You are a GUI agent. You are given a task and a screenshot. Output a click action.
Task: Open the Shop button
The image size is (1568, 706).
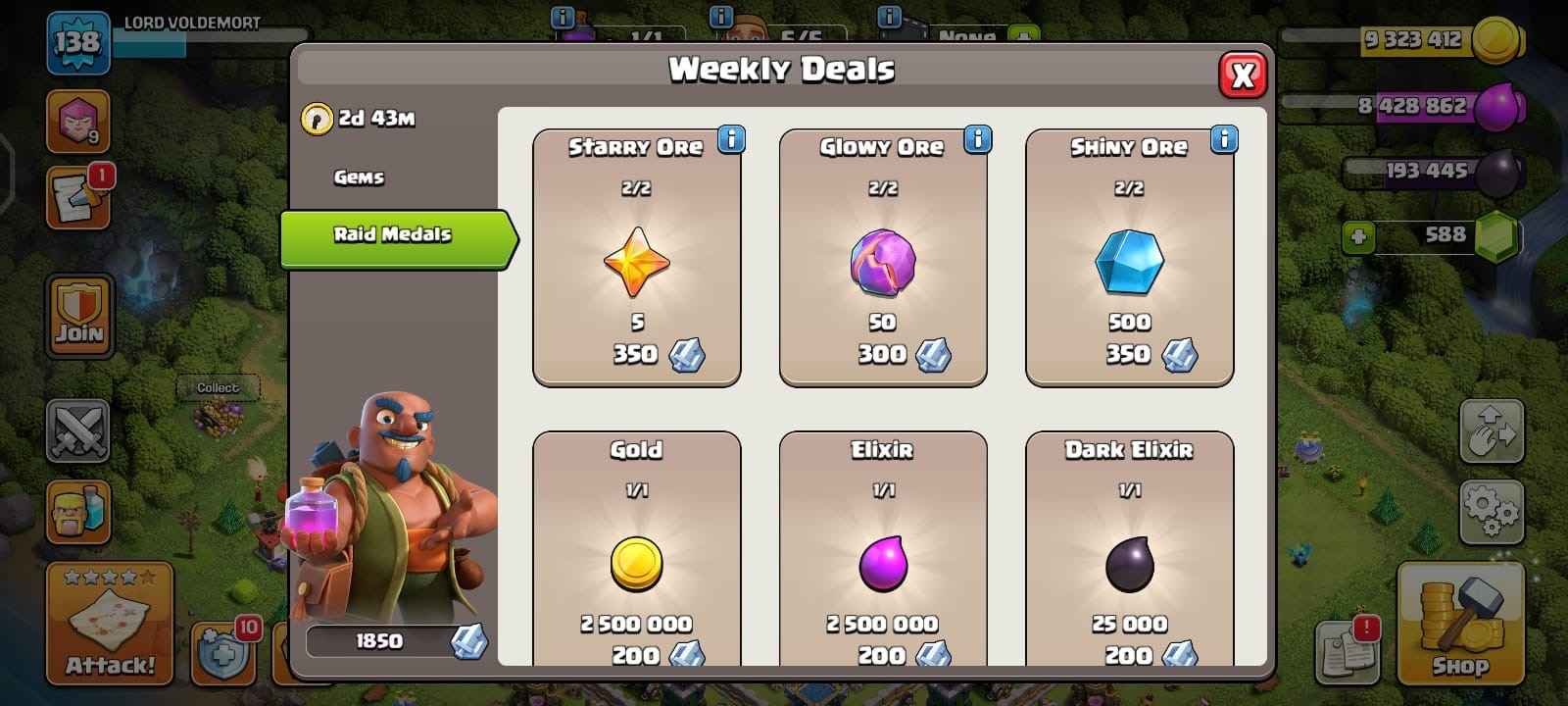click(1460, 624)
